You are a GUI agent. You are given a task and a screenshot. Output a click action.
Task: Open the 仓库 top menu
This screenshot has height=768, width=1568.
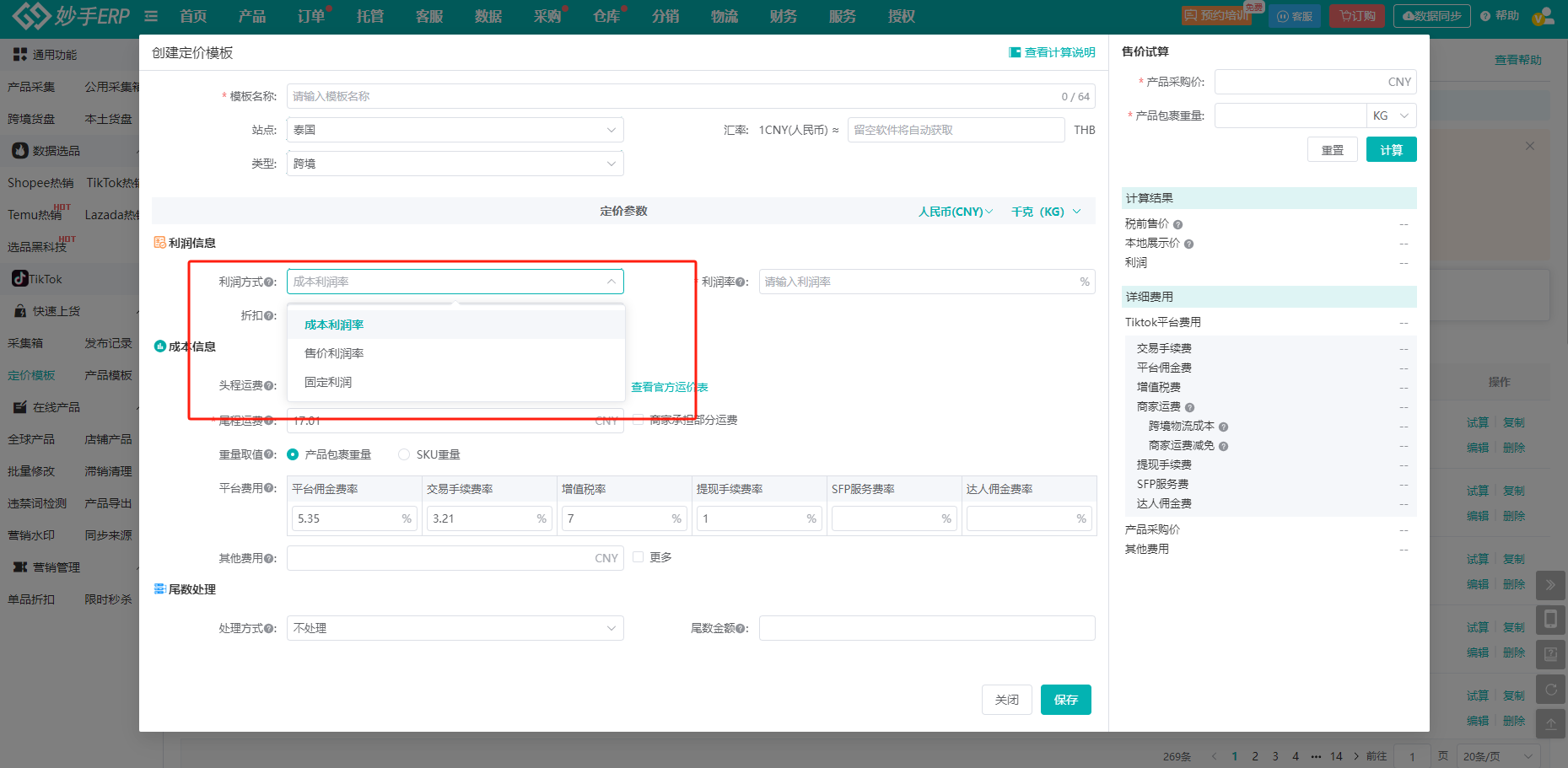pos(606,16)
